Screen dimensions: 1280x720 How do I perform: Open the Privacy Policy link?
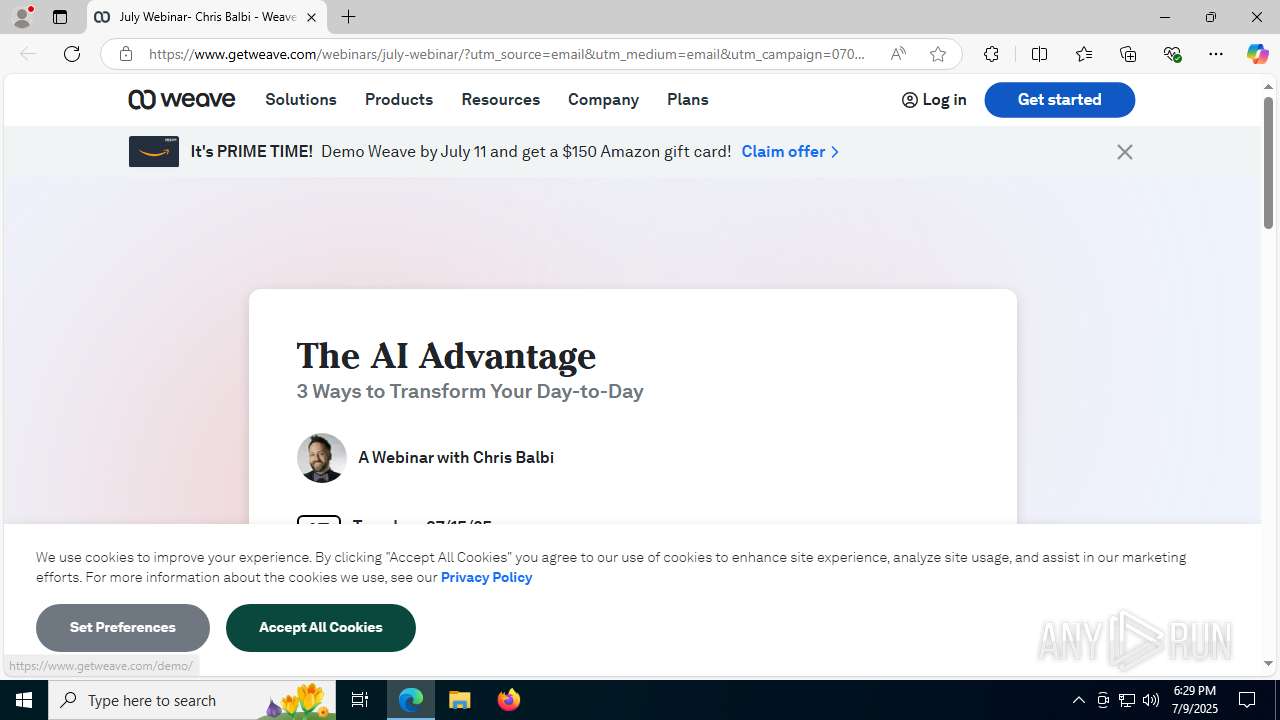(486, 577)
